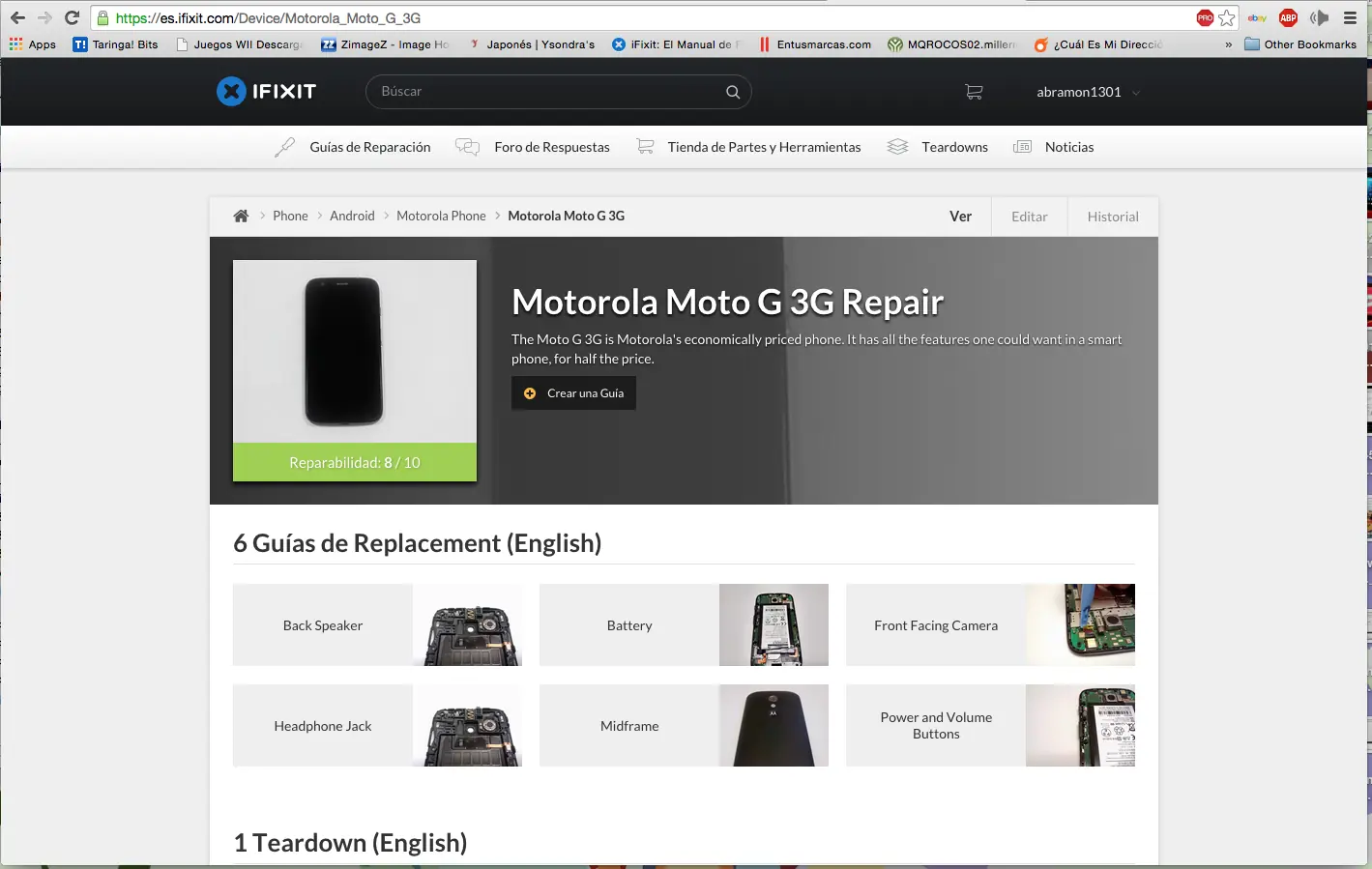Click the Reparabilidad 8 / 10 banner
This screenshot has width=1372, height=869.
(x=355, y=462)
